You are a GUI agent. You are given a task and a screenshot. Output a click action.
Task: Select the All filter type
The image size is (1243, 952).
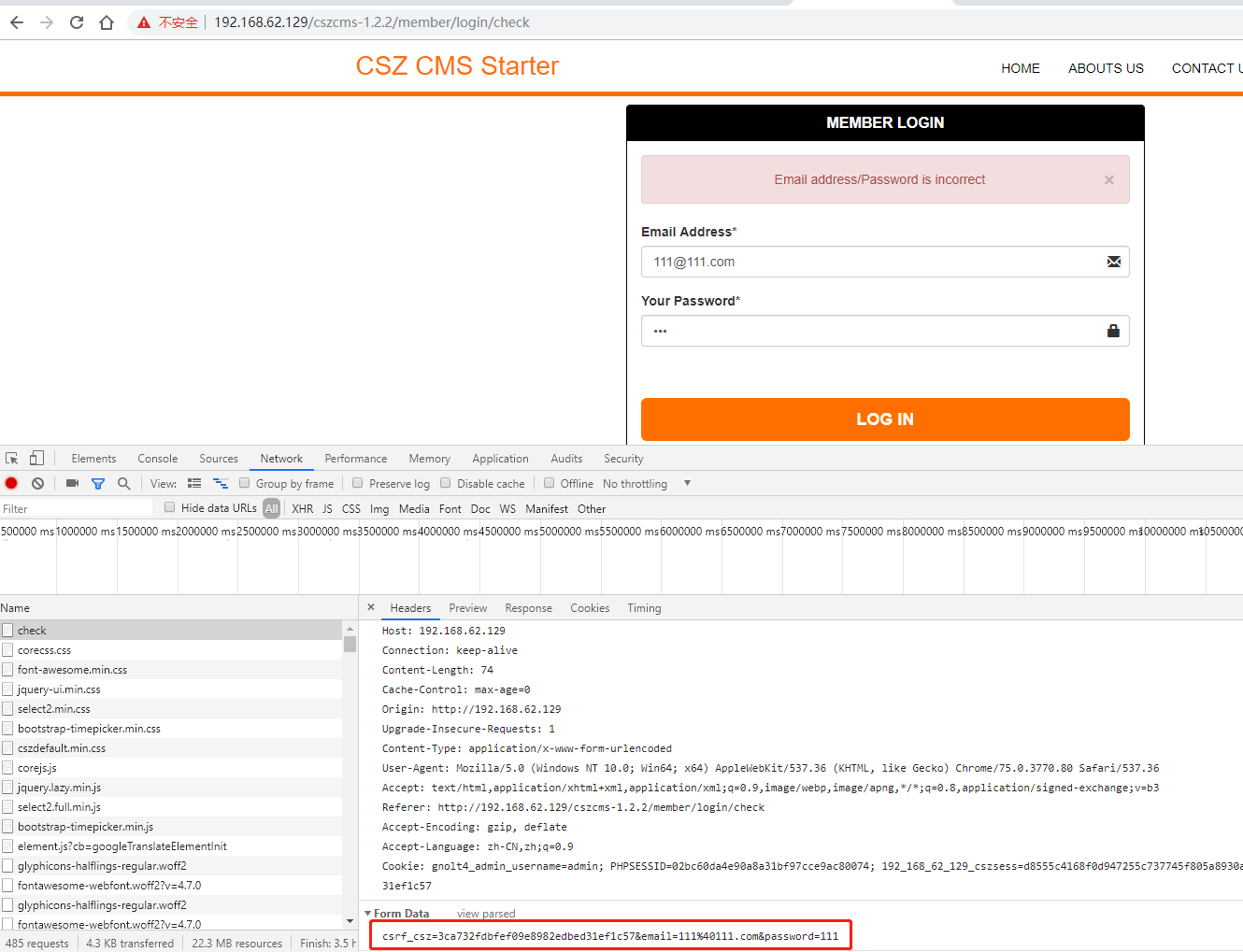pos(271,508)
